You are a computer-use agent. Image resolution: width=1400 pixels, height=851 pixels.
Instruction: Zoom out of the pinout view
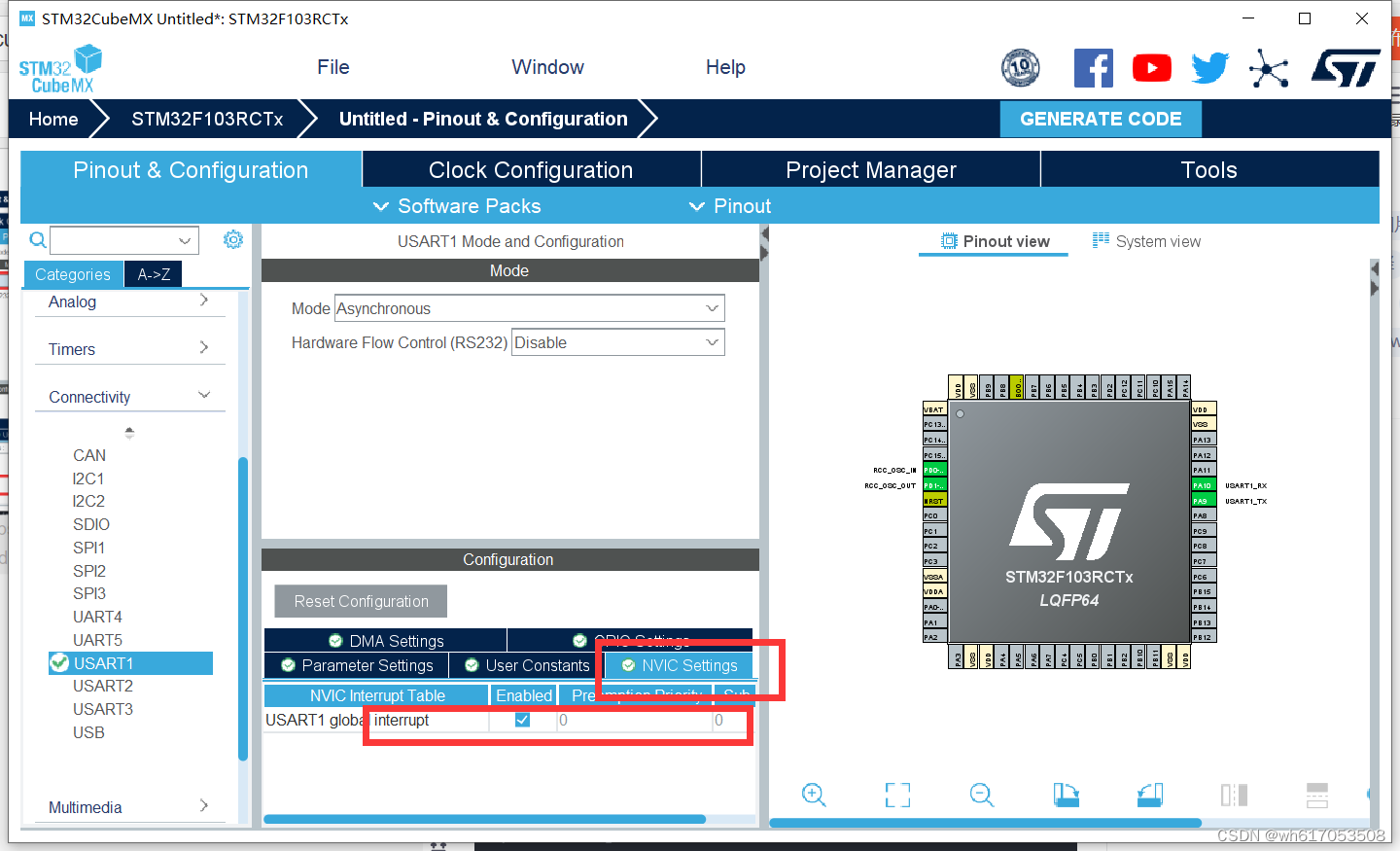[982, 796]
